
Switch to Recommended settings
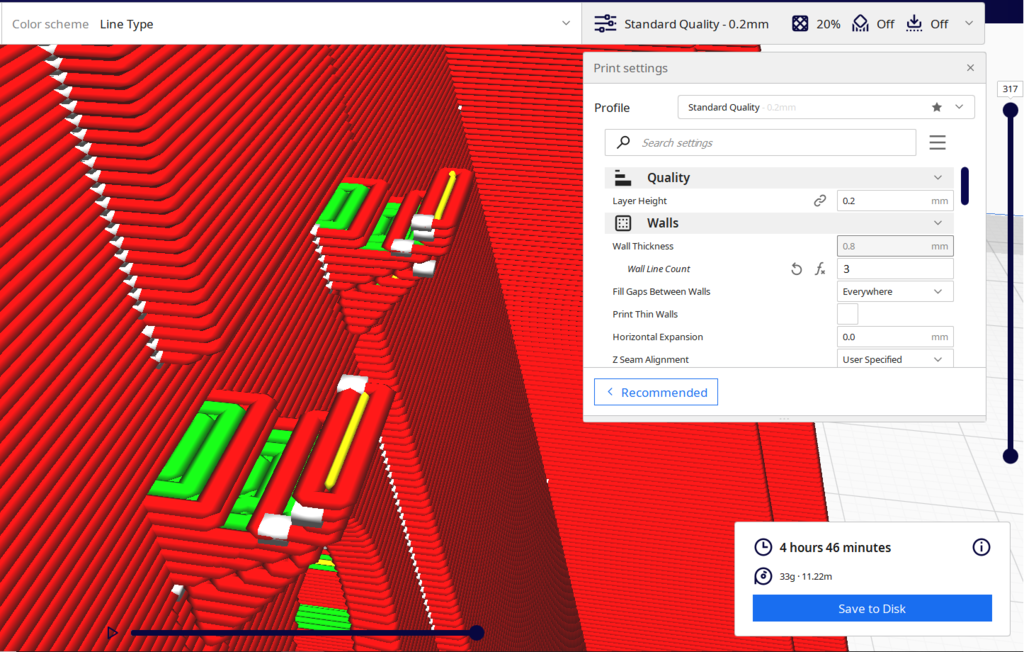[655, 393]
